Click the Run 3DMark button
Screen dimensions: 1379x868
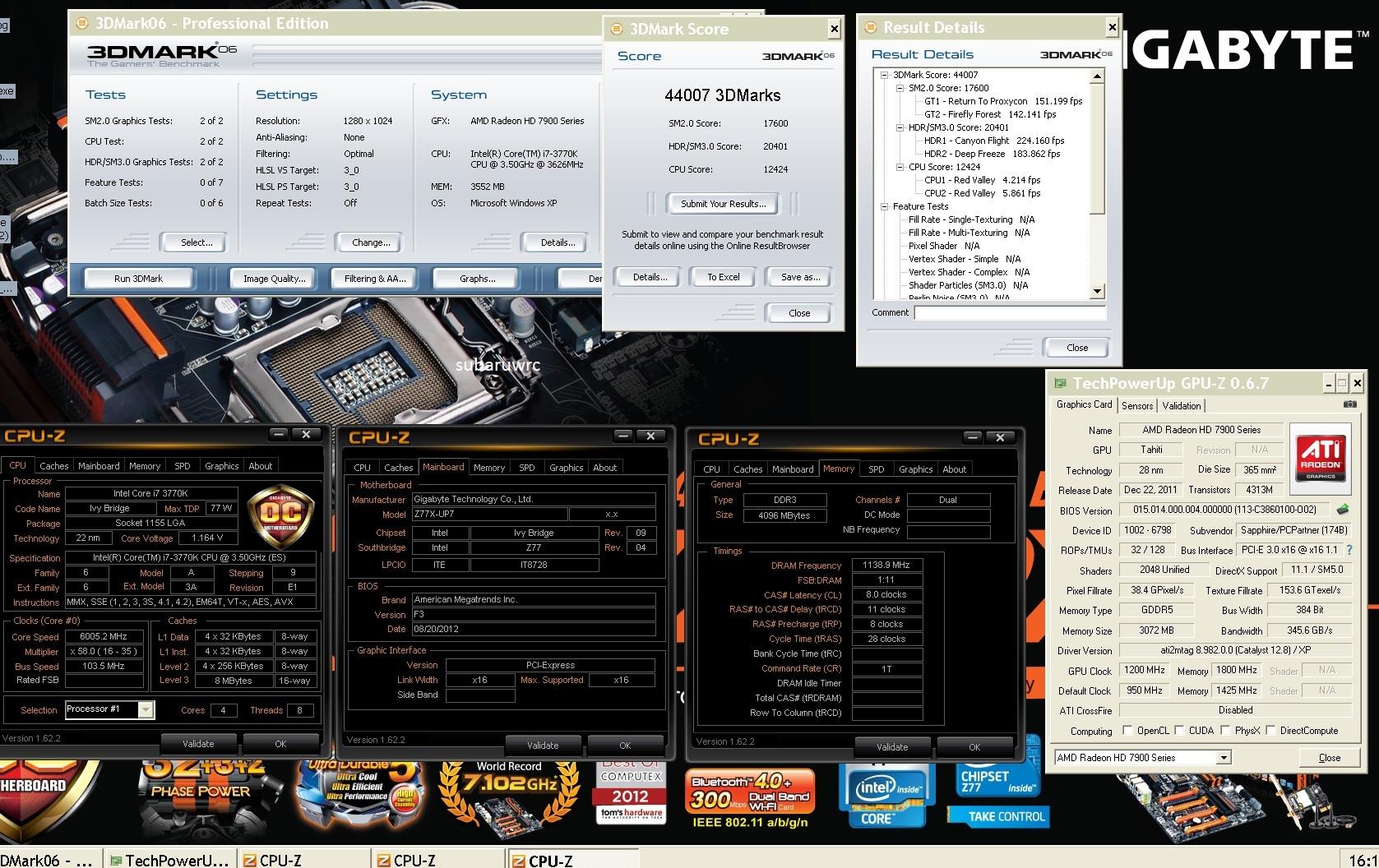pyautogui.click(x=138, y=279)
